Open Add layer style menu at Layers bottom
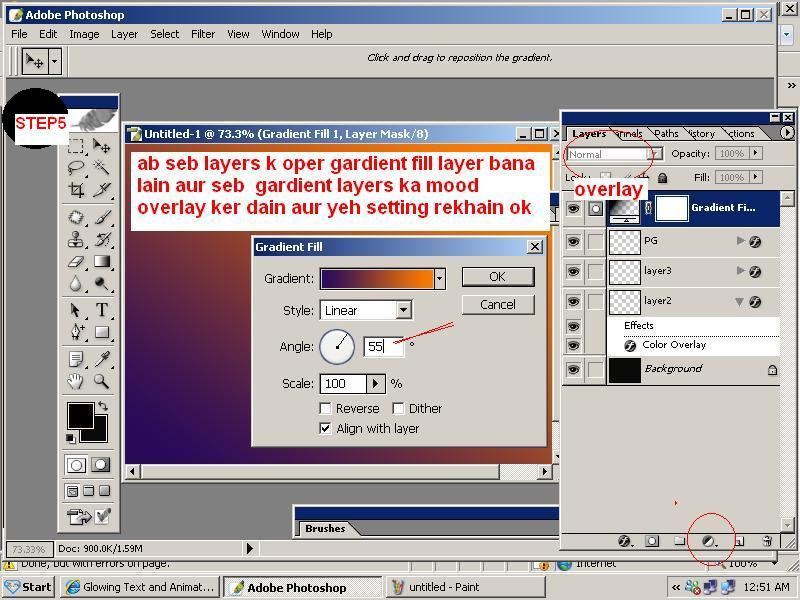 (x=625, y=541)
